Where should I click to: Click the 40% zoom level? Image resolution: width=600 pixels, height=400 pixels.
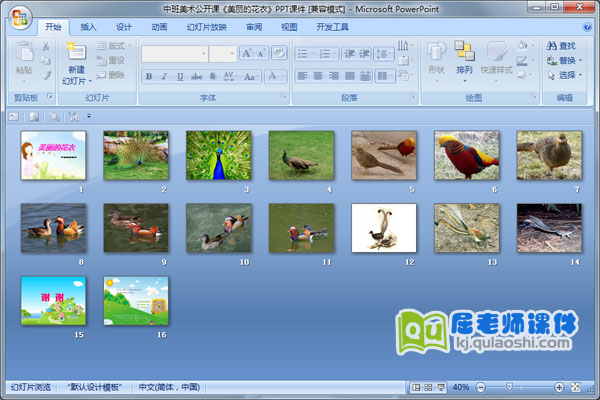coord(460,387)
